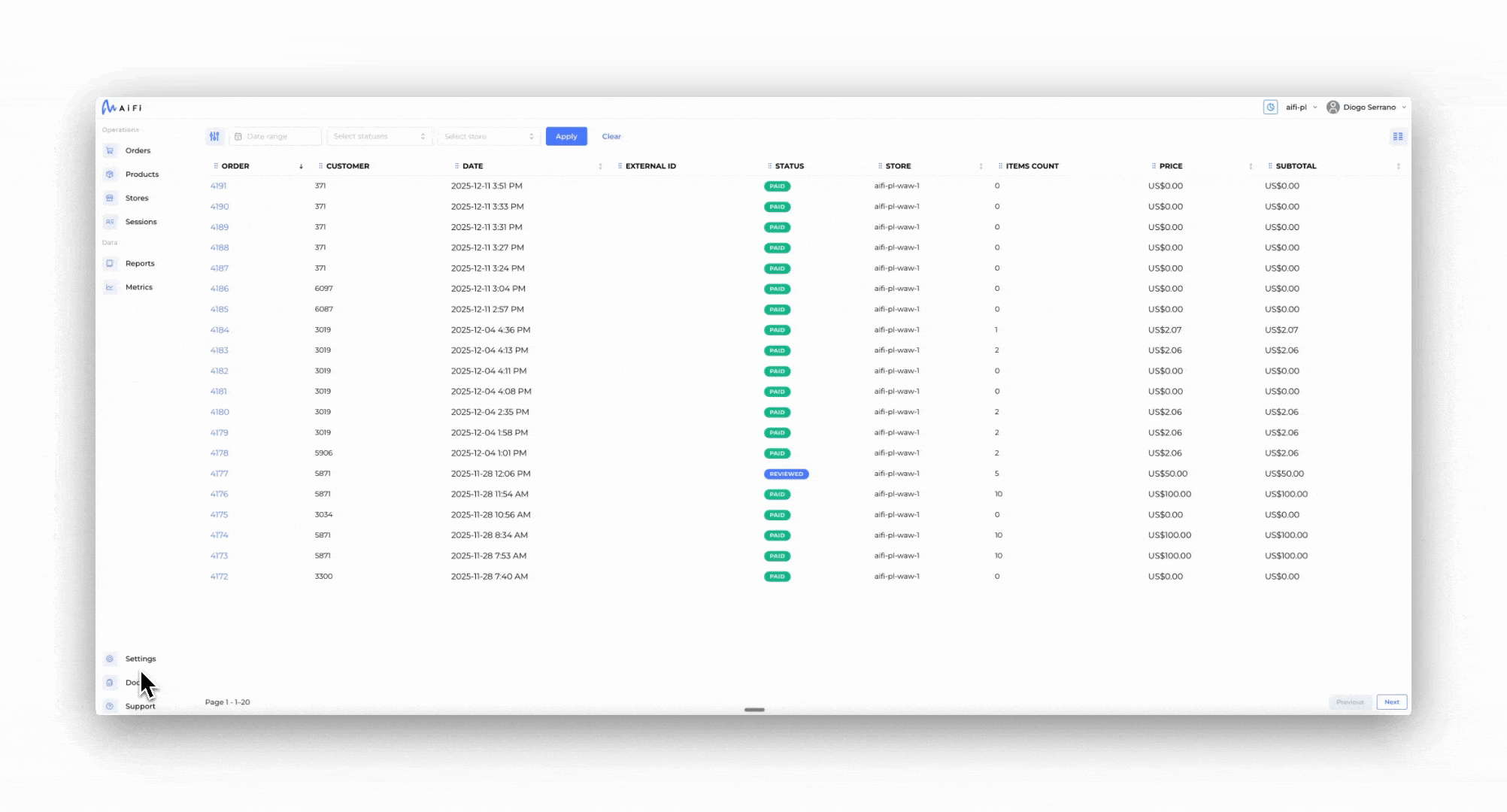Open Stores via the storefront icon
The height and width of the screenshot is (812, 1507).
(x=110, y=198)
